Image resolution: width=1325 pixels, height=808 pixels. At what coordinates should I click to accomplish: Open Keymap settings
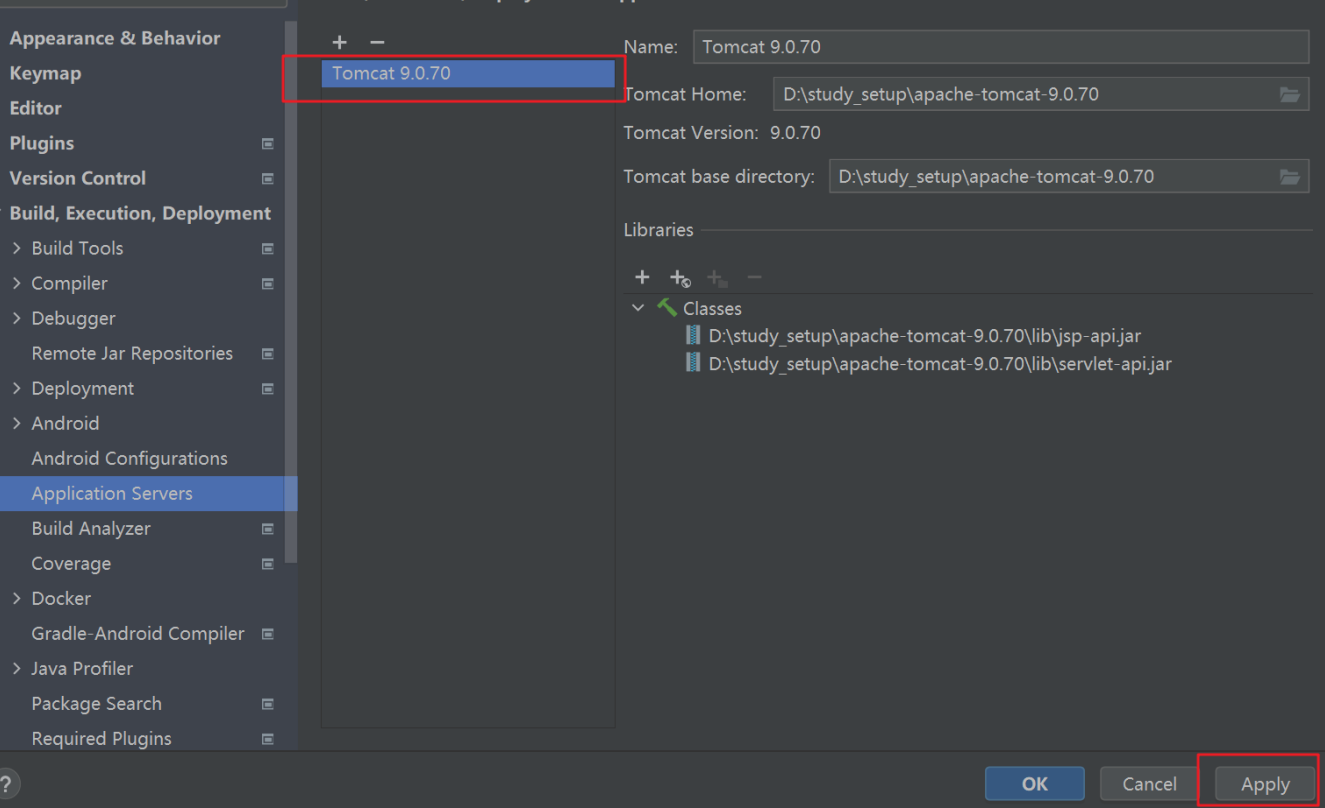[45, 73]
